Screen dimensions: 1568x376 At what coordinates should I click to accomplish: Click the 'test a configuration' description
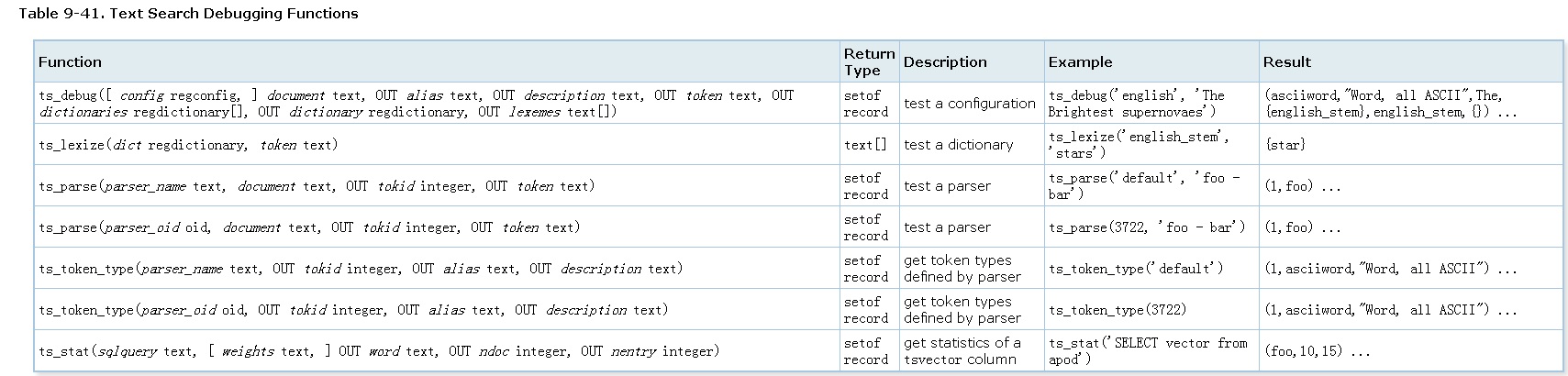pyautogui.click(x=969, y=104)
